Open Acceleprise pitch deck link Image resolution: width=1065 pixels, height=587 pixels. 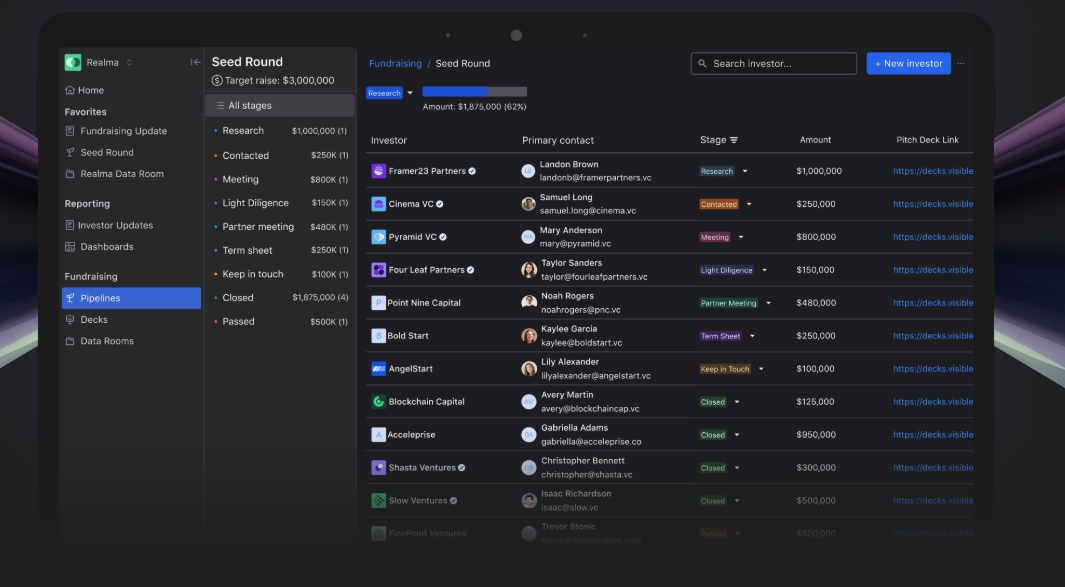(933, 435)
